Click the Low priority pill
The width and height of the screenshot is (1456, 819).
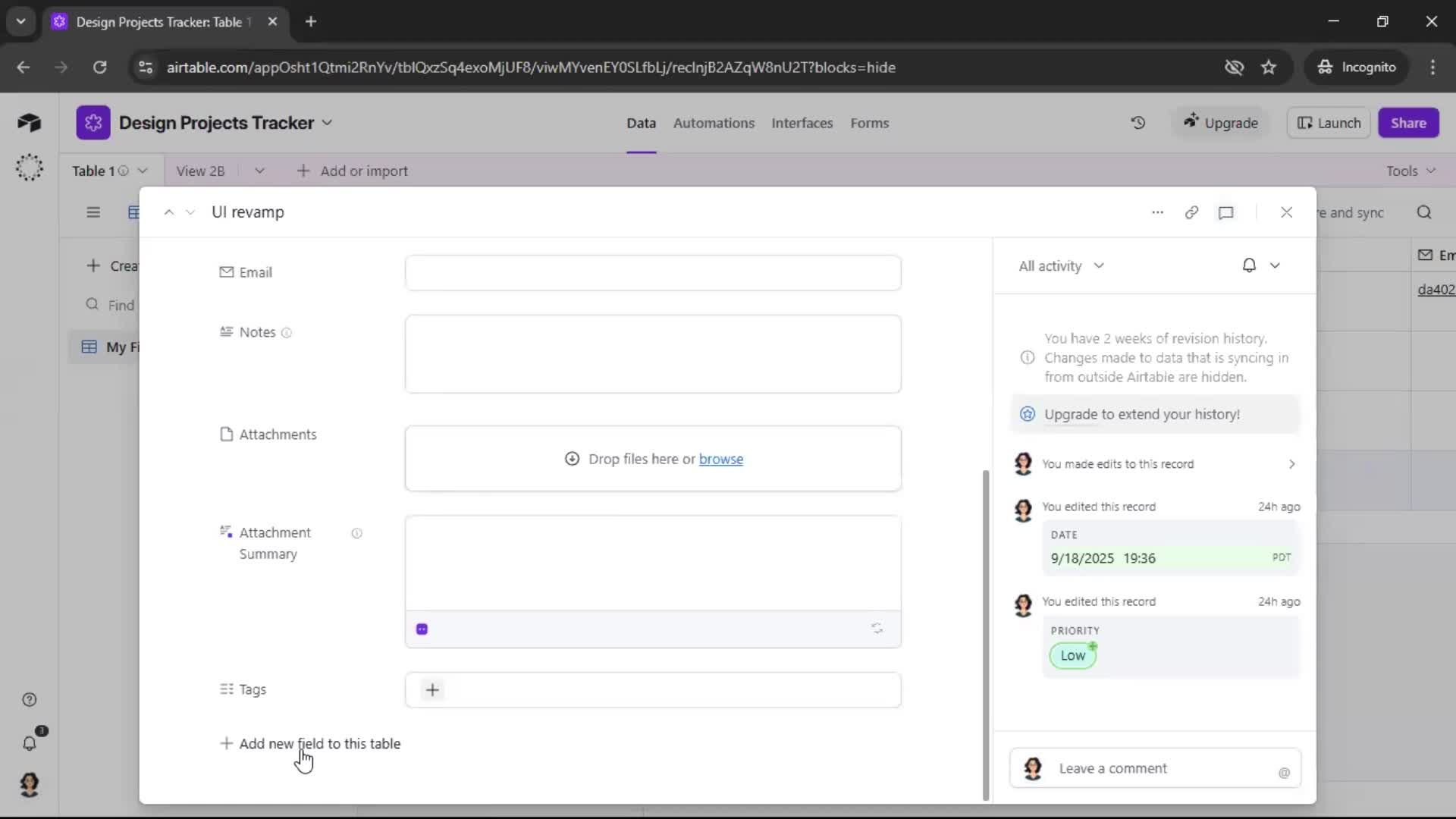[1072, 656]
